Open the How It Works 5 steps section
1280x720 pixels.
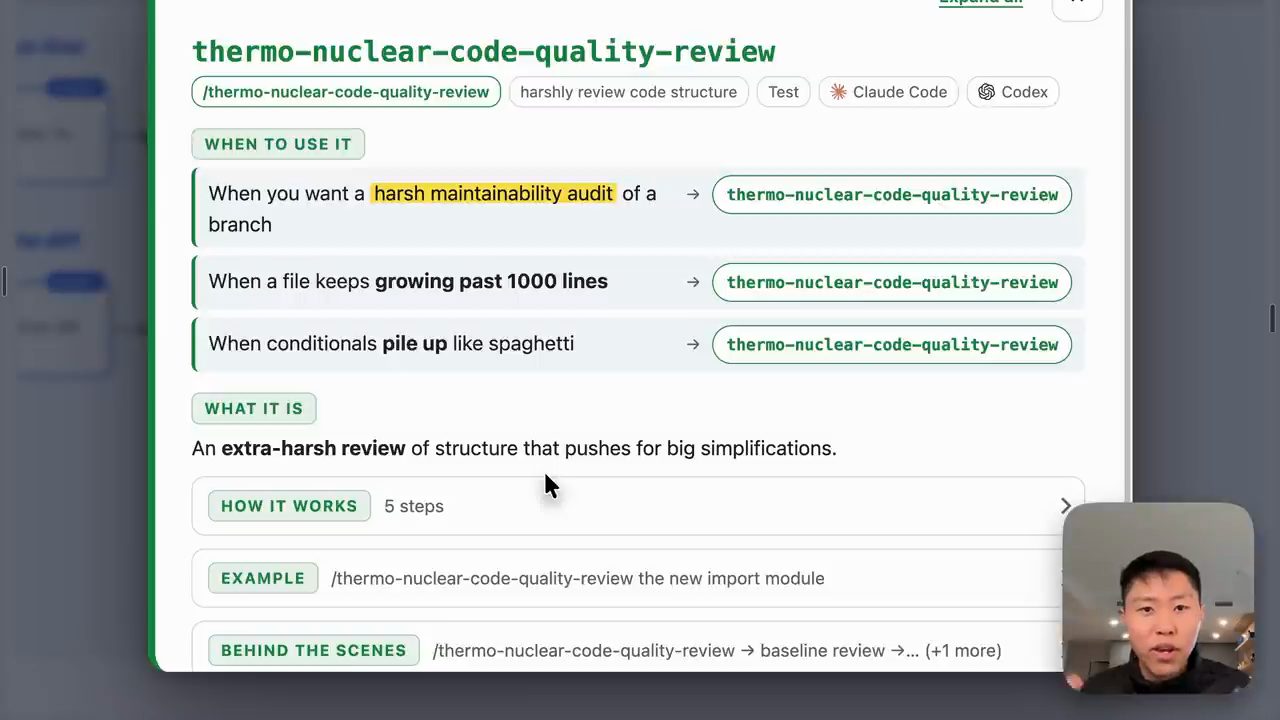pyautogui.click(x=638, y=506)
